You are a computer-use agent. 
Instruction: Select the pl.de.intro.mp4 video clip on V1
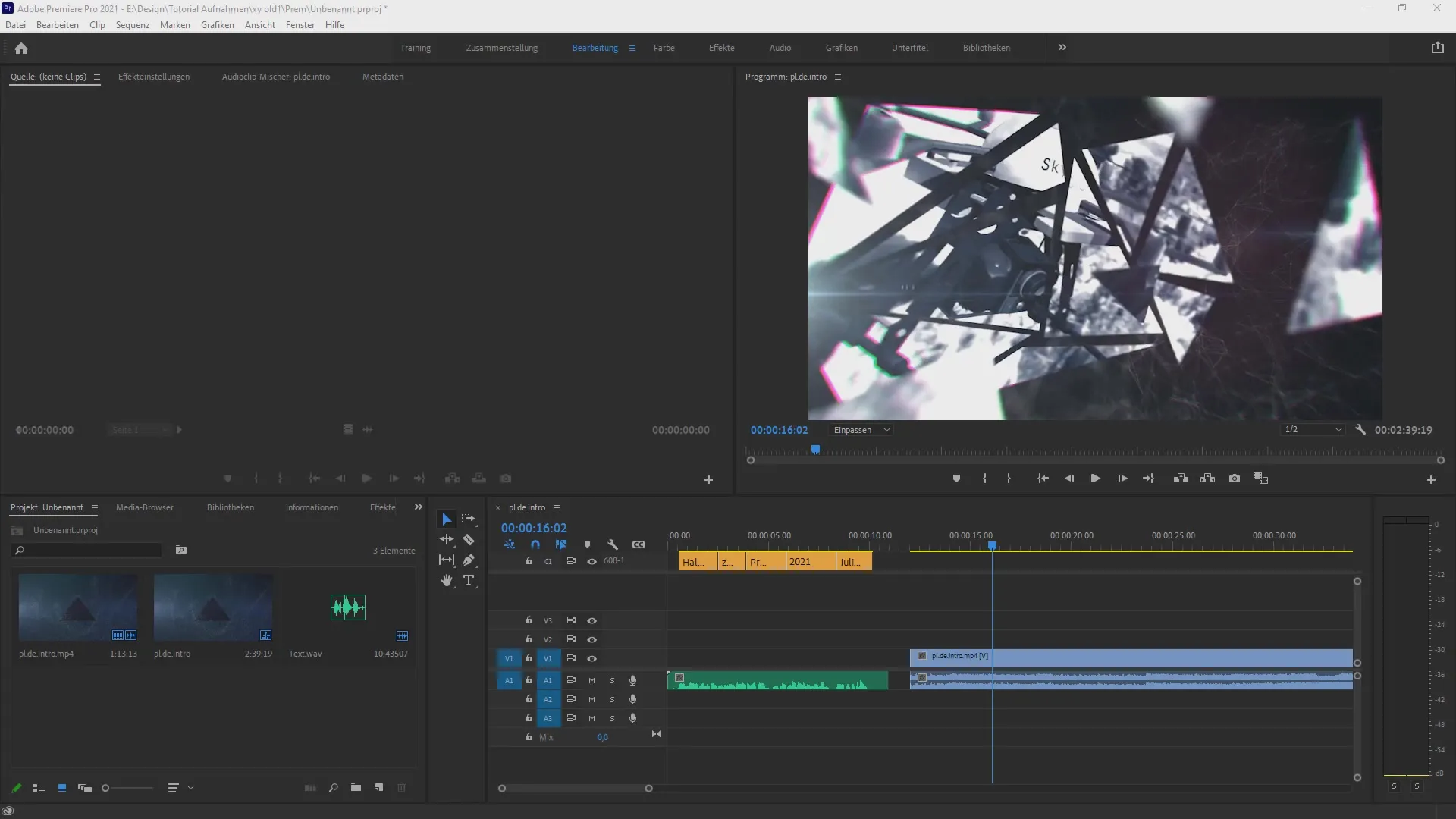tap(1131, 657)
